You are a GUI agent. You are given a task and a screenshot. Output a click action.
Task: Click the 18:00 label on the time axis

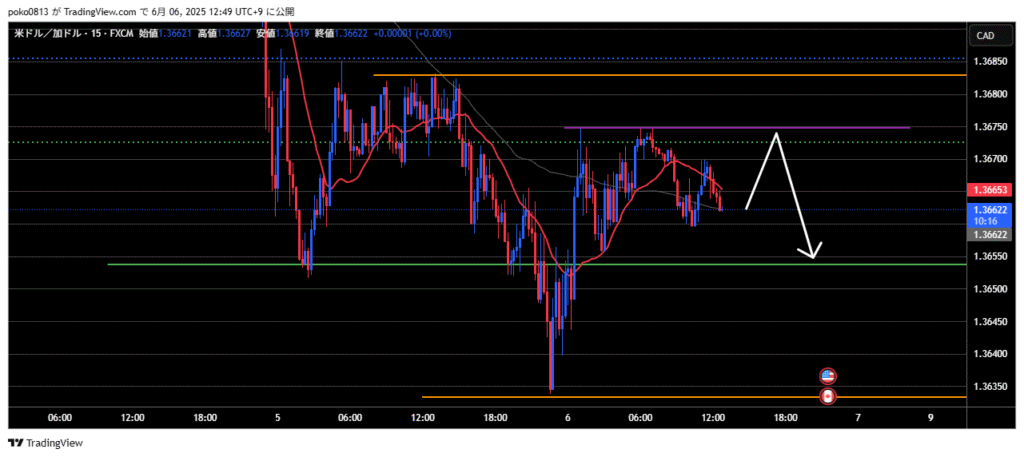204,417
